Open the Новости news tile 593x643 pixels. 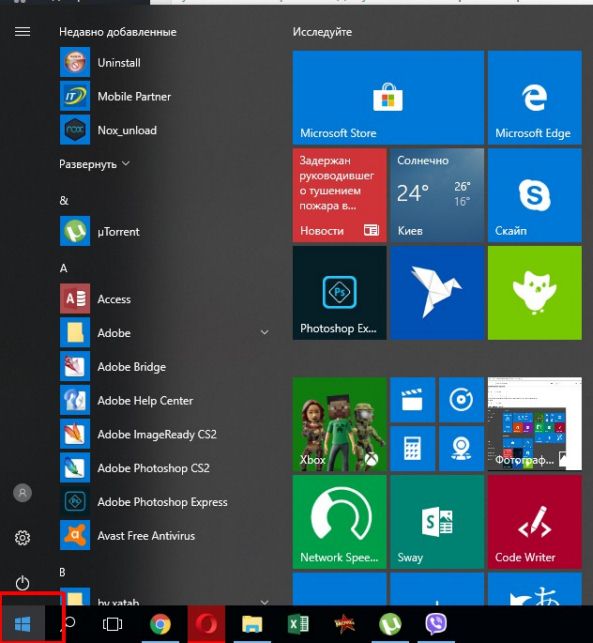(x=340, y=195)
